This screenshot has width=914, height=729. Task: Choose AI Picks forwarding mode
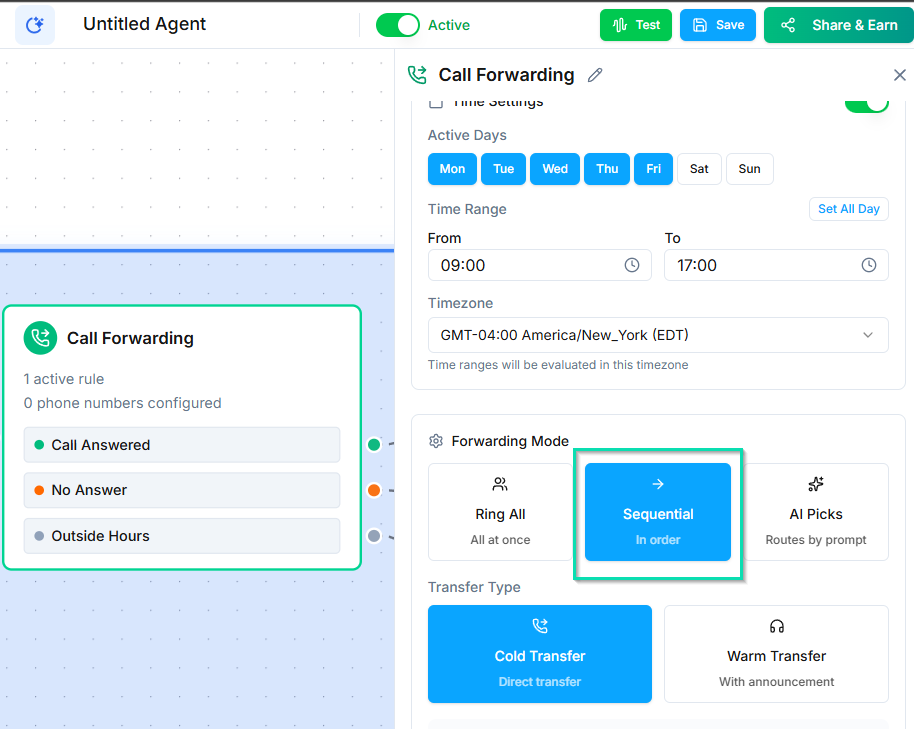[x=816, y=512]
